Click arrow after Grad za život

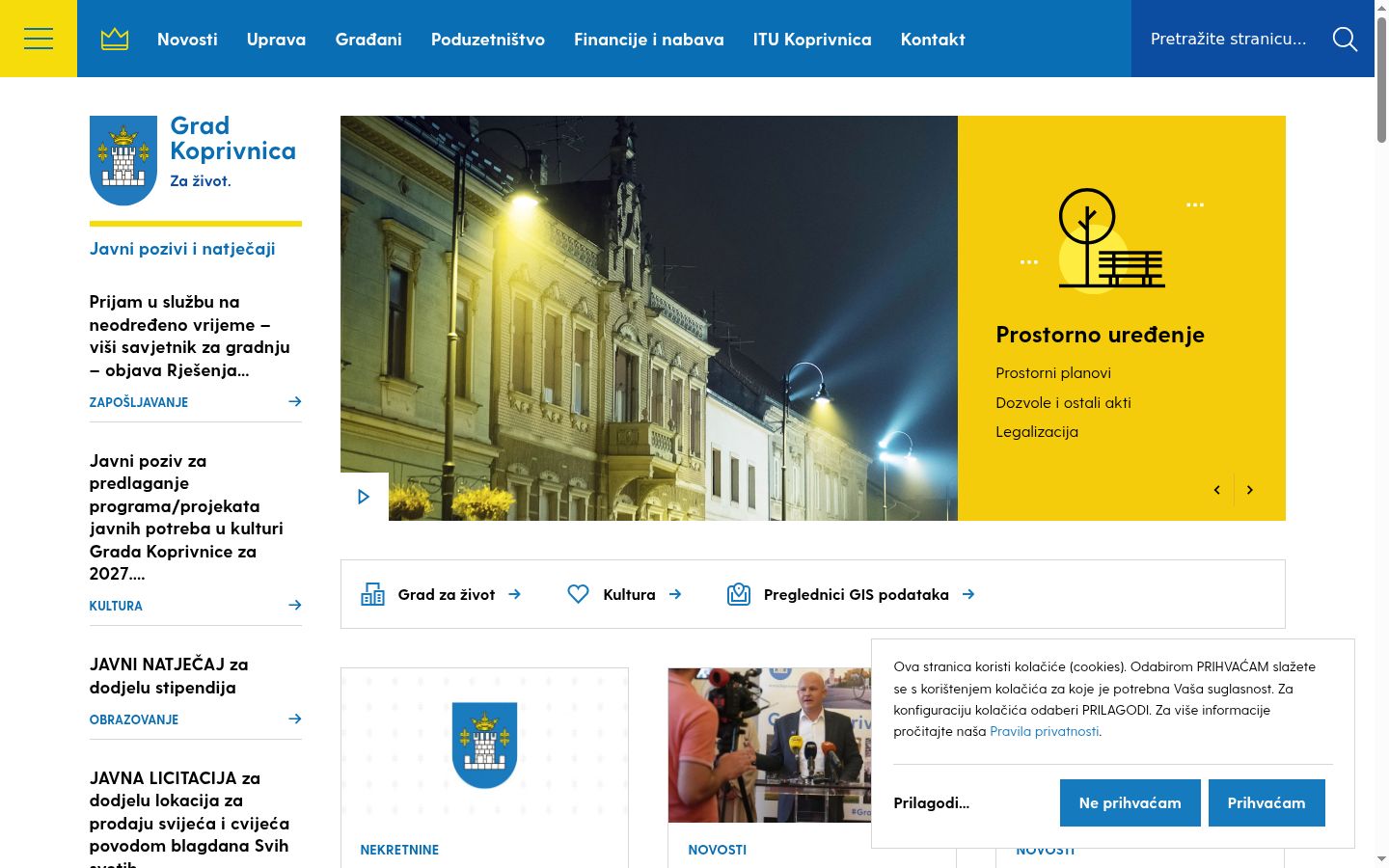click(515, 594)
